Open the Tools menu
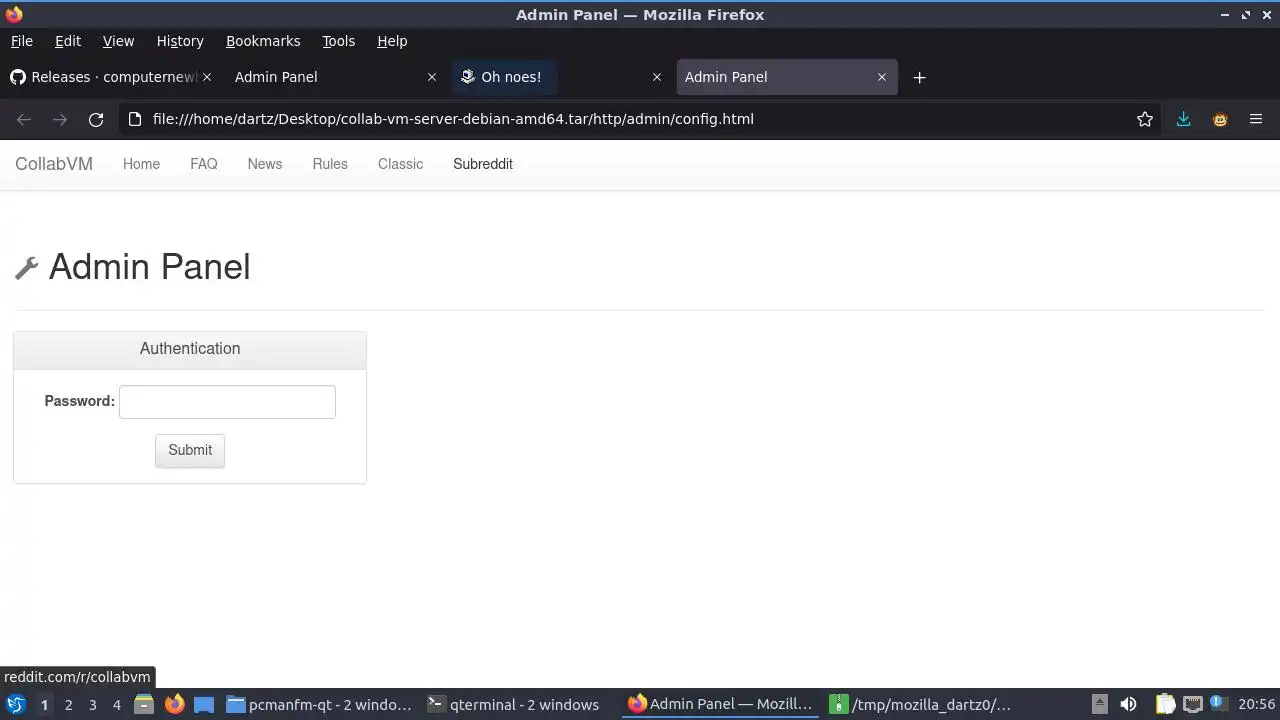 339,41
